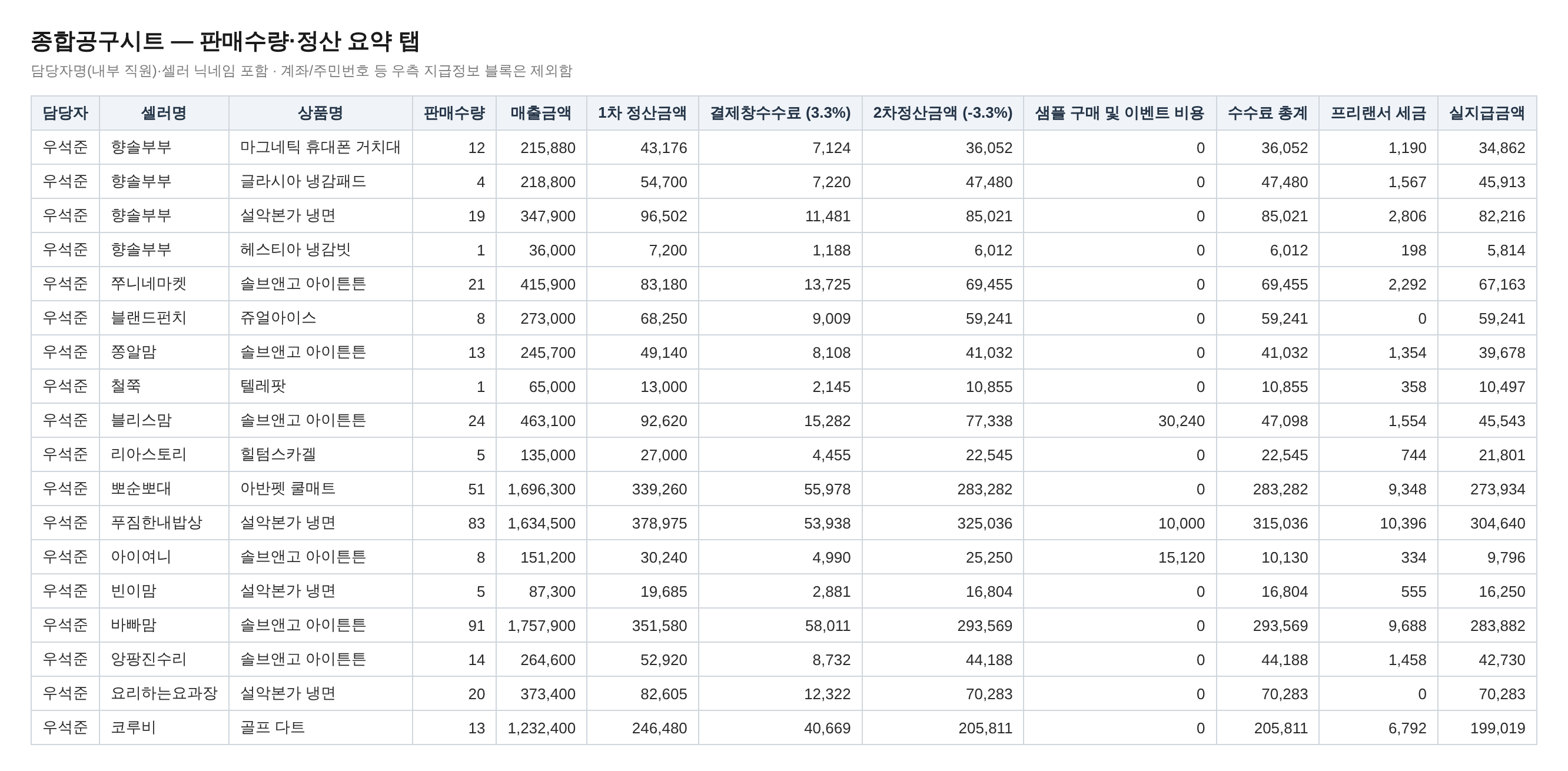Click the 셀러명 column header
The height and width of the screenshot is (771, 1568).
(164, 113)
